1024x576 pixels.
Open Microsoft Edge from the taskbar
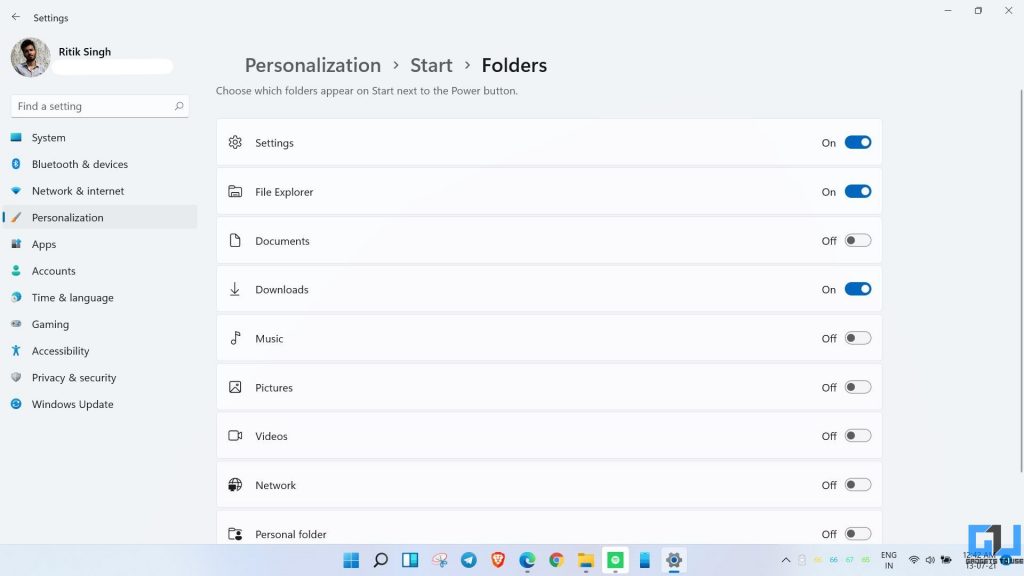pos(527,560)
